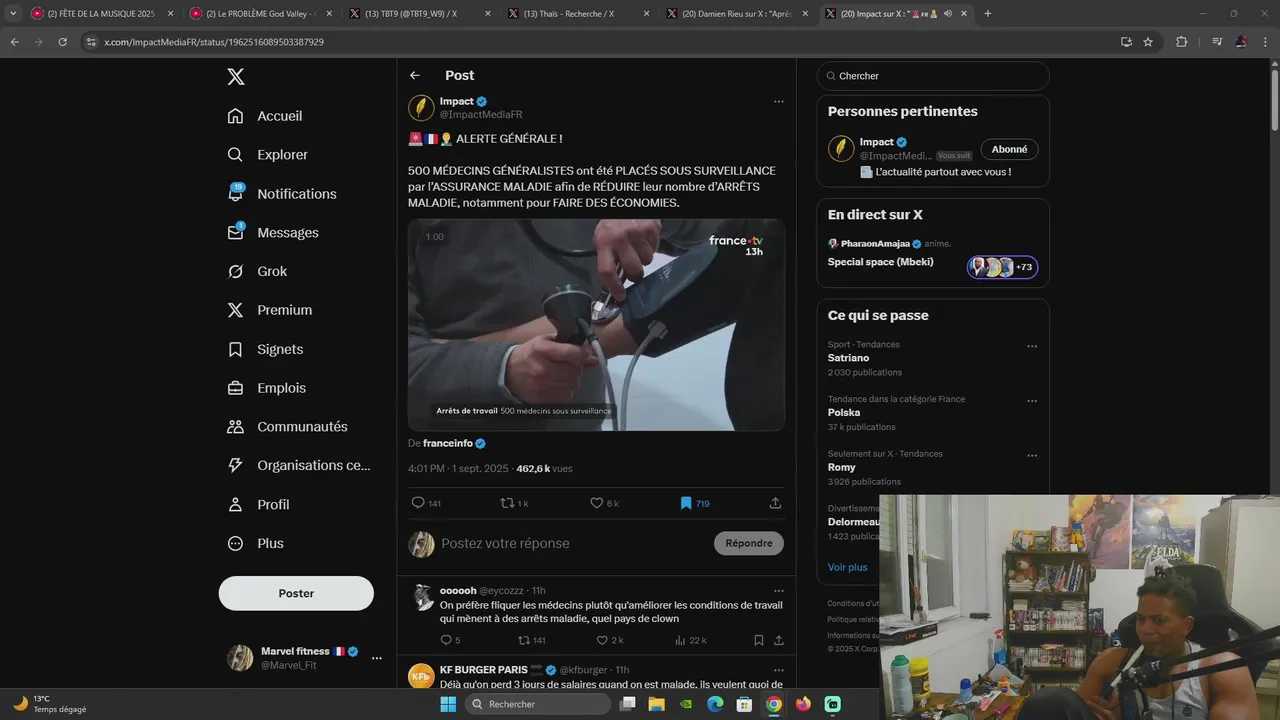This screenshot has width=1280, height=720.
Task: Open franceinfo source link
Action: point(454,443)
